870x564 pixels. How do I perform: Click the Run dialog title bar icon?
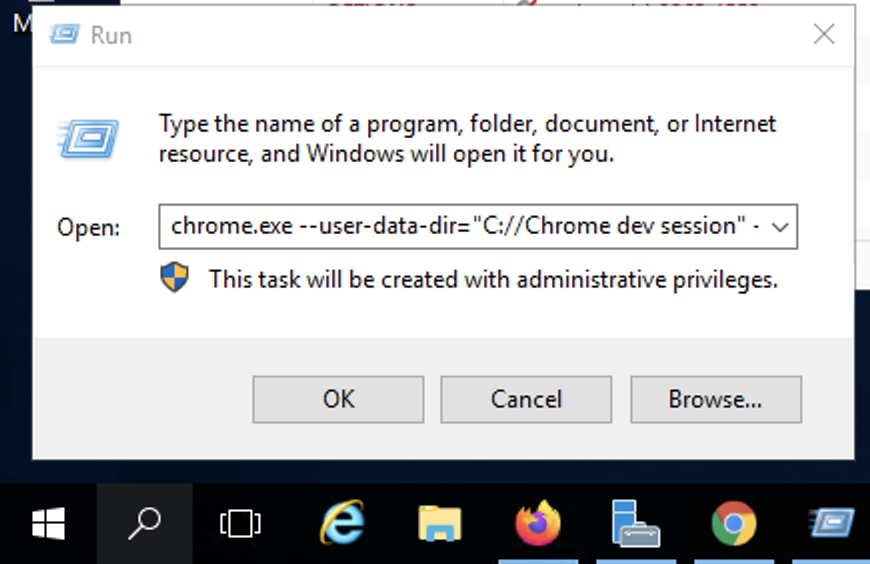point(64,35)
